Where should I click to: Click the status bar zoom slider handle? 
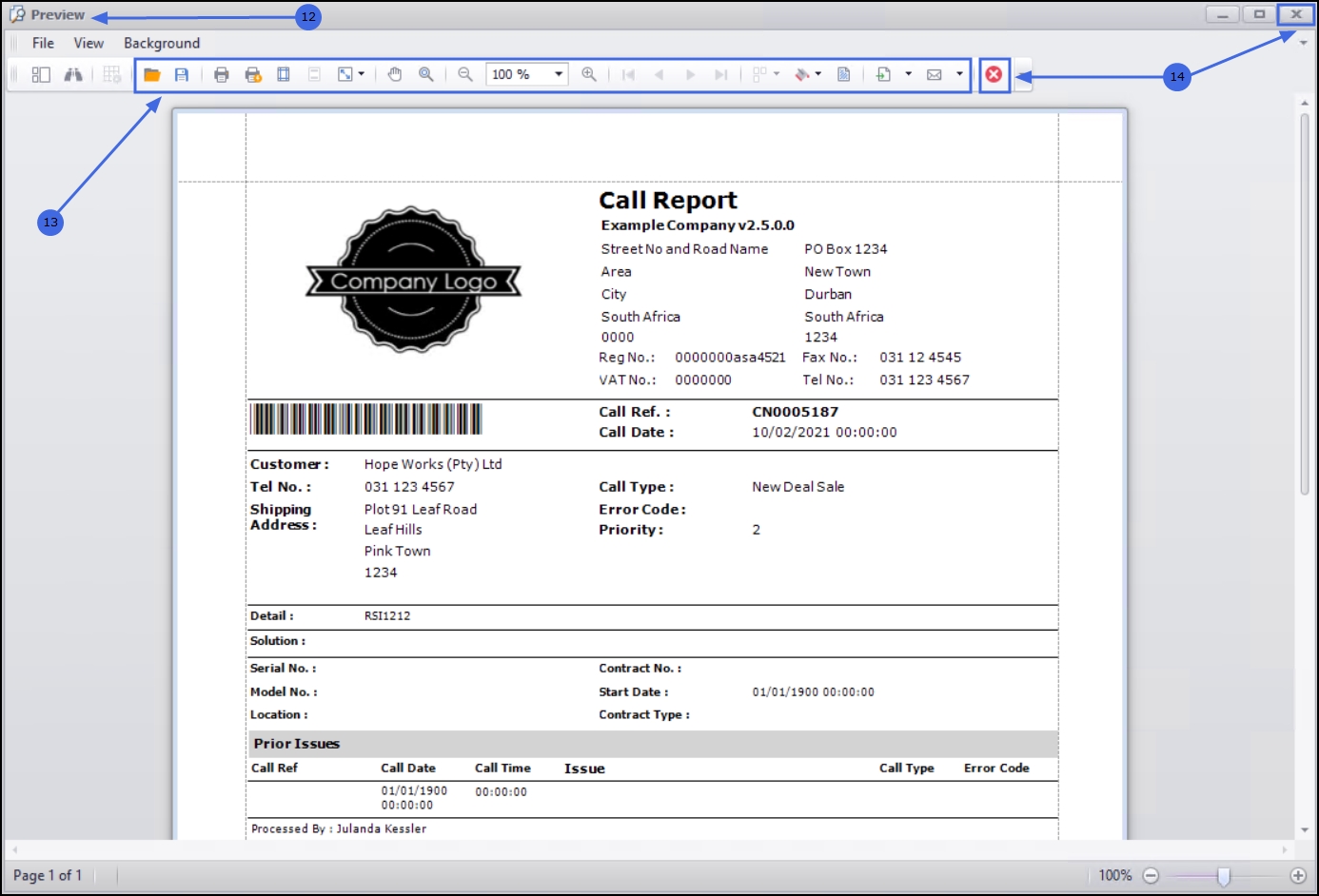[x=1224, y=875]
